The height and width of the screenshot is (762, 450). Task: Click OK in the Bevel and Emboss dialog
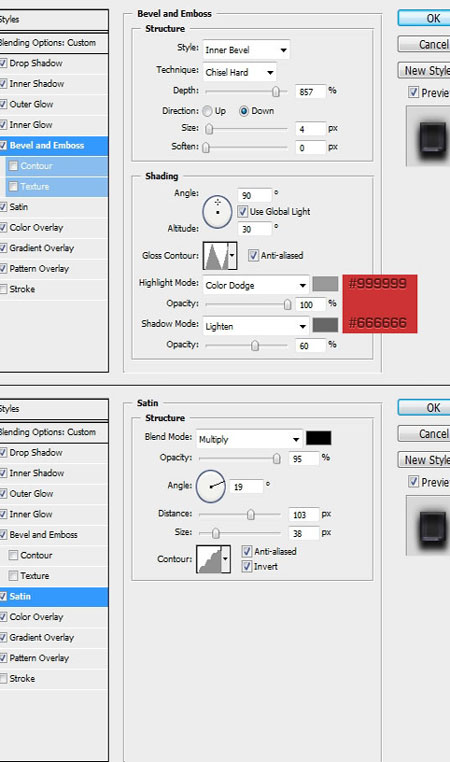point(424,18)
